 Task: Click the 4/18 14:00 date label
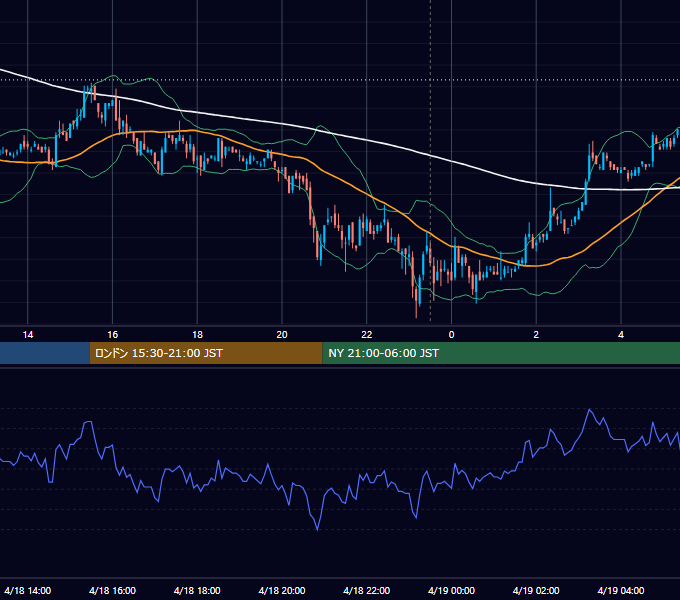[28, 590]
